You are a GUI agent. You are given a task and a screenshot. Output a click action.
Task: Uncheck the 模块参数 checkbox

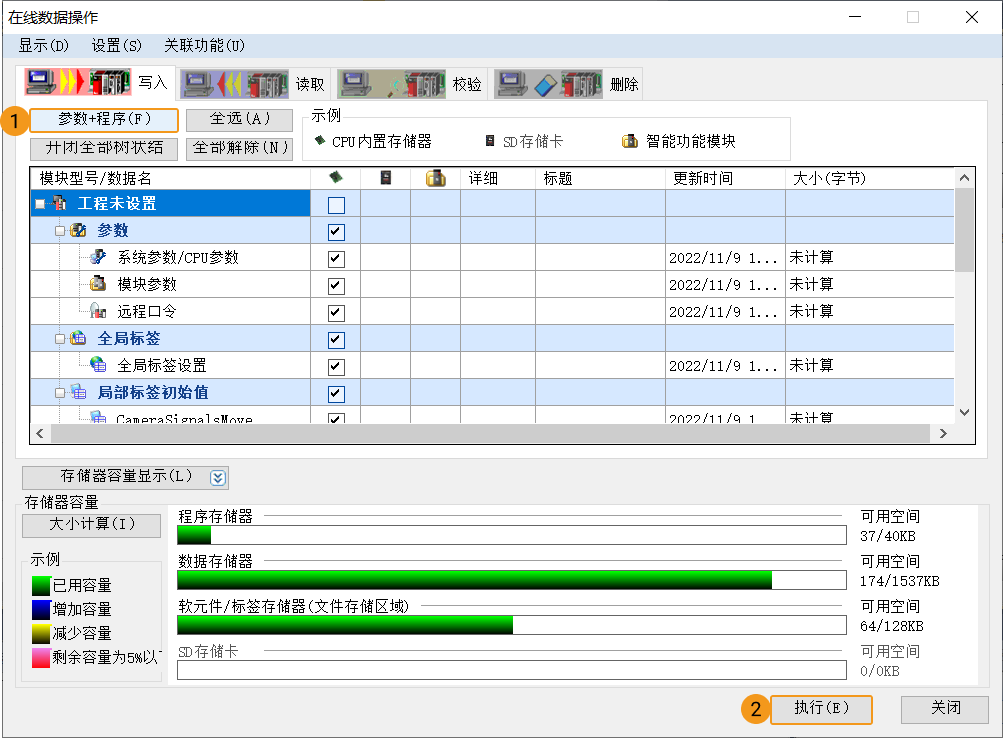coord(335,284)
